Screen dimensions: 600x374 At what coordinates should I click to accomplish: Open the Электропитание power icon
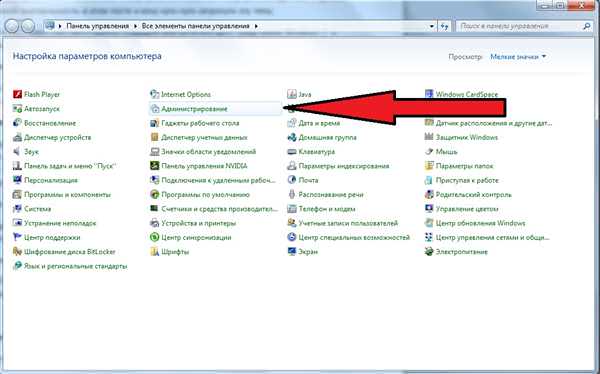click(x=429, y=252)
